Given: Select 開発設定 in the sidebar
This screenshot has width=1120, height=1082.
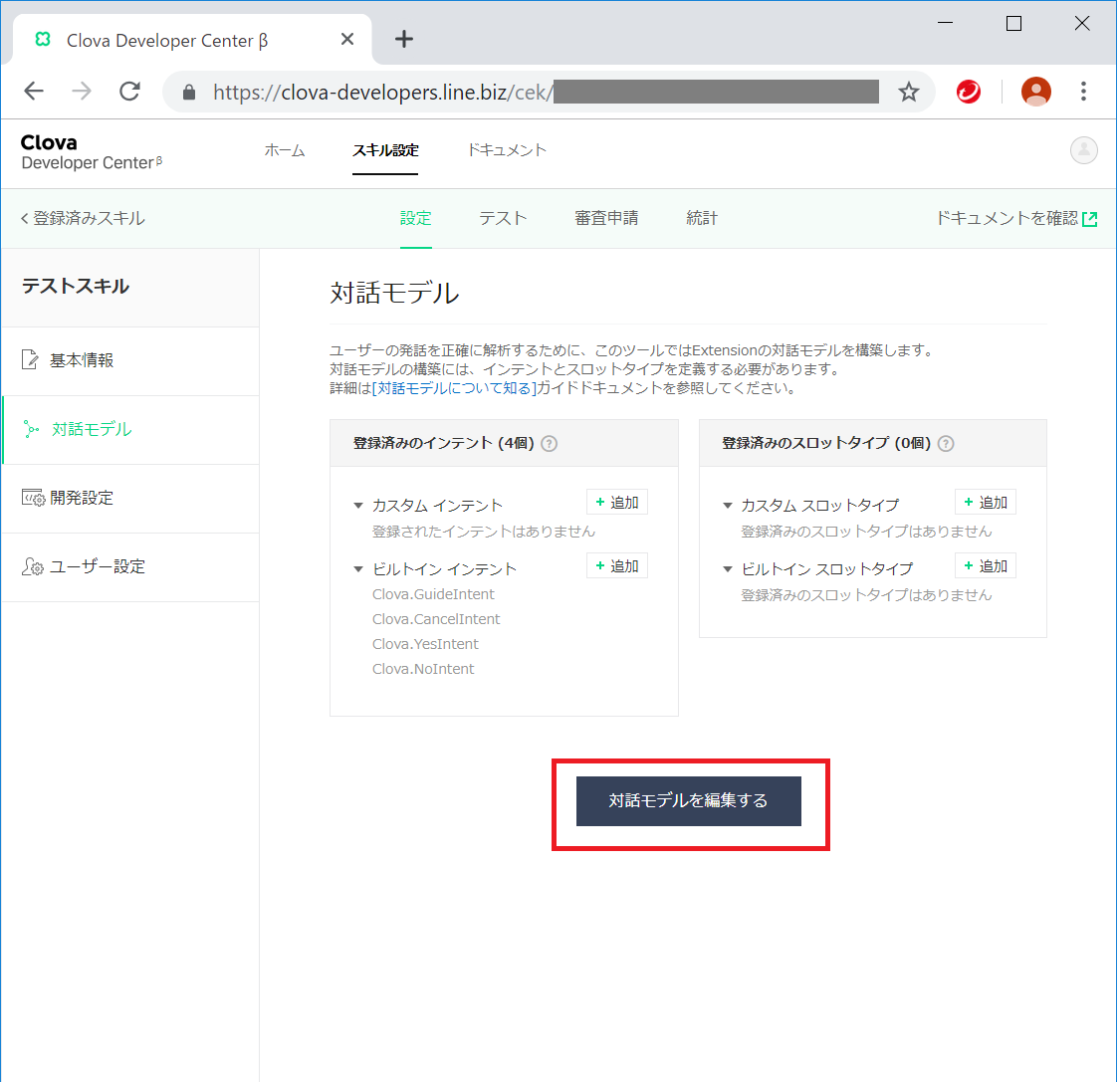Looking at the screenshot, I should pyautogui.click(x=82, y=498).
